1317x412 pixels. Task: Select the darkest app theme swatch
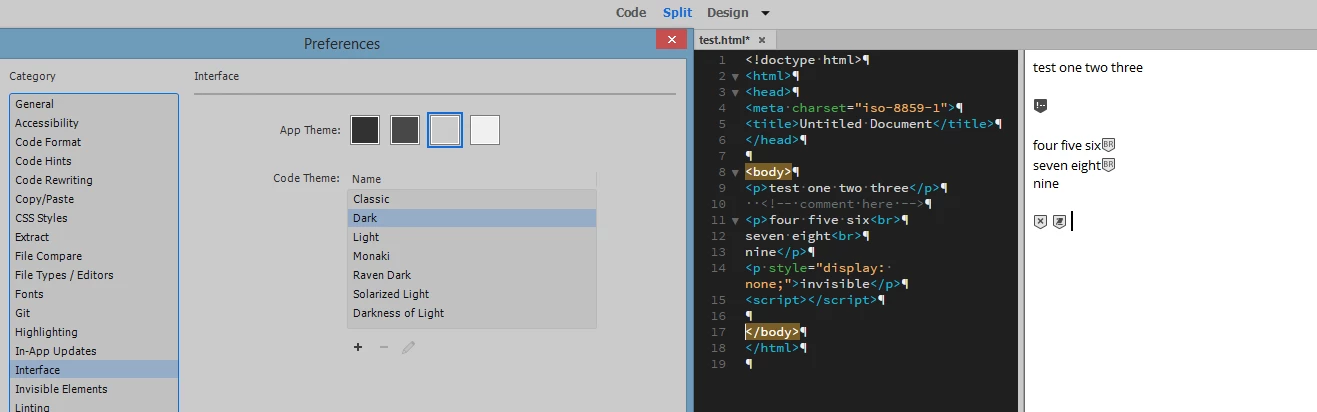(x=366, y=129)
